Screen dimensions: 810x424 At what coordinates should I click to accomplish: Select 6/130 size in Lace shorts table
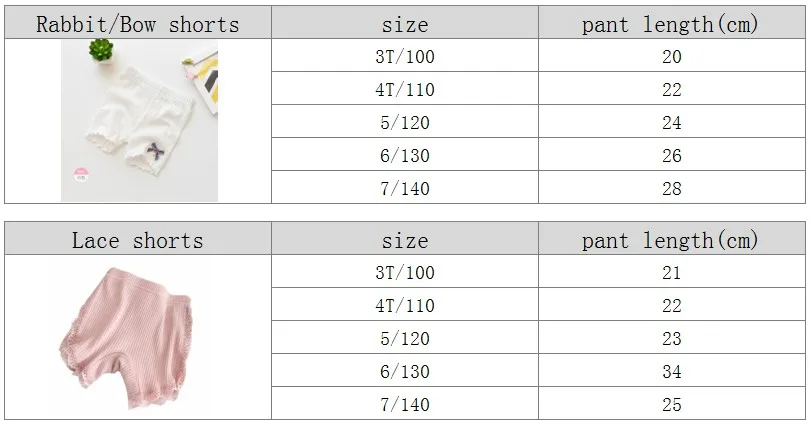click(405, 371)
